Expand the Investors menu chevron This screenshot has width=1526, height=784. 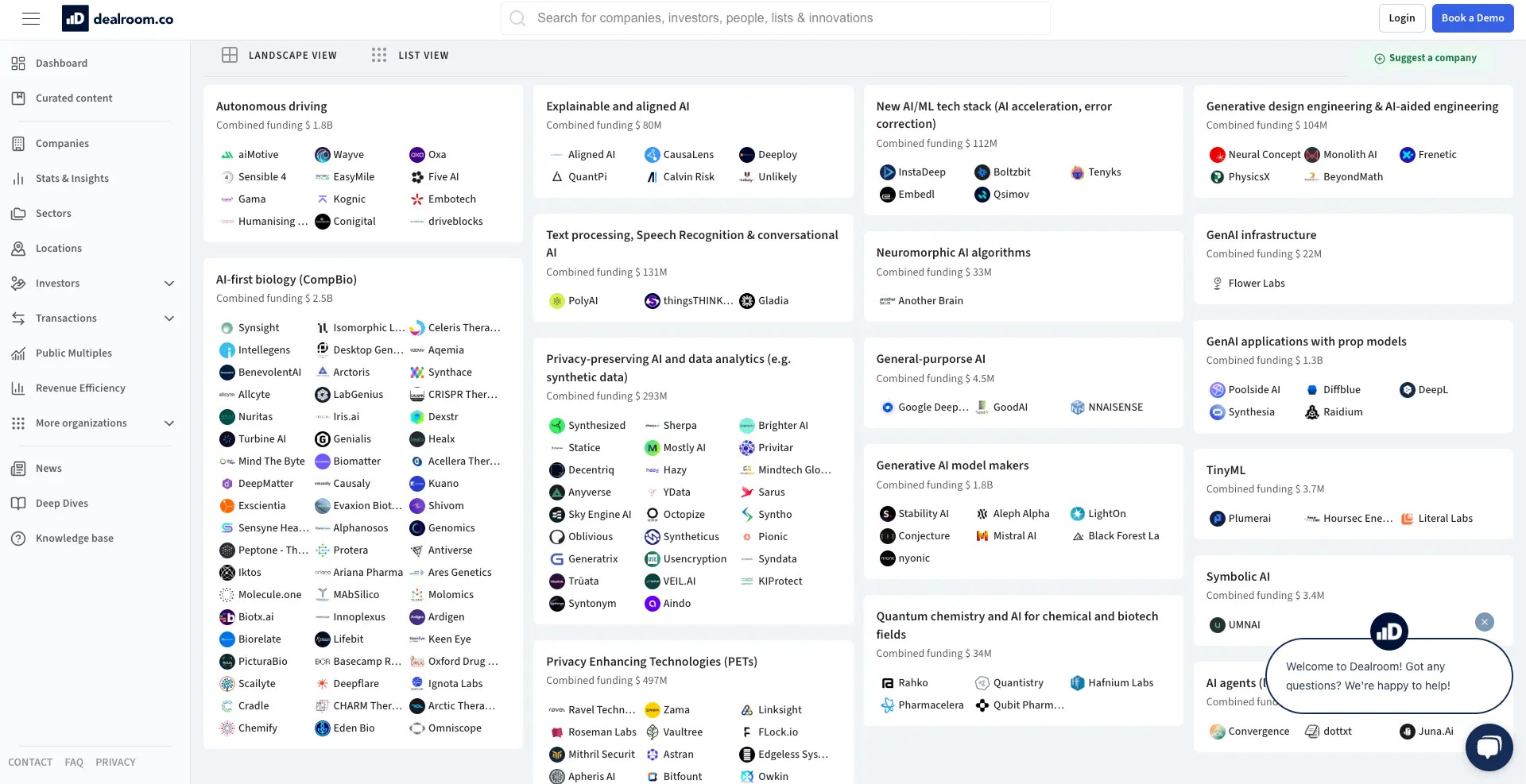(169, 284)
